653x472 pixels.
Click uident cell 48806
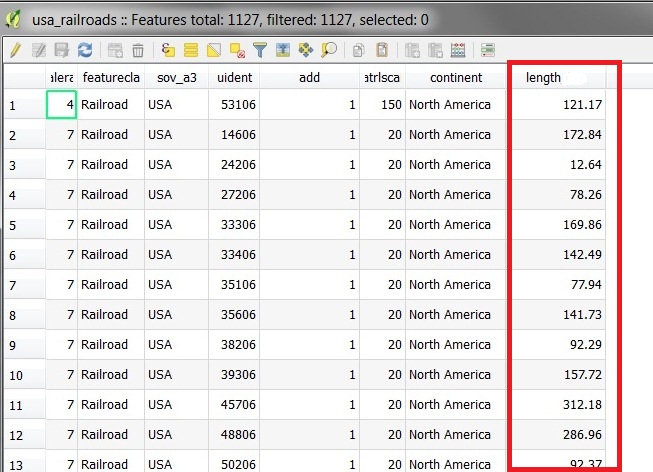point(234,435)
